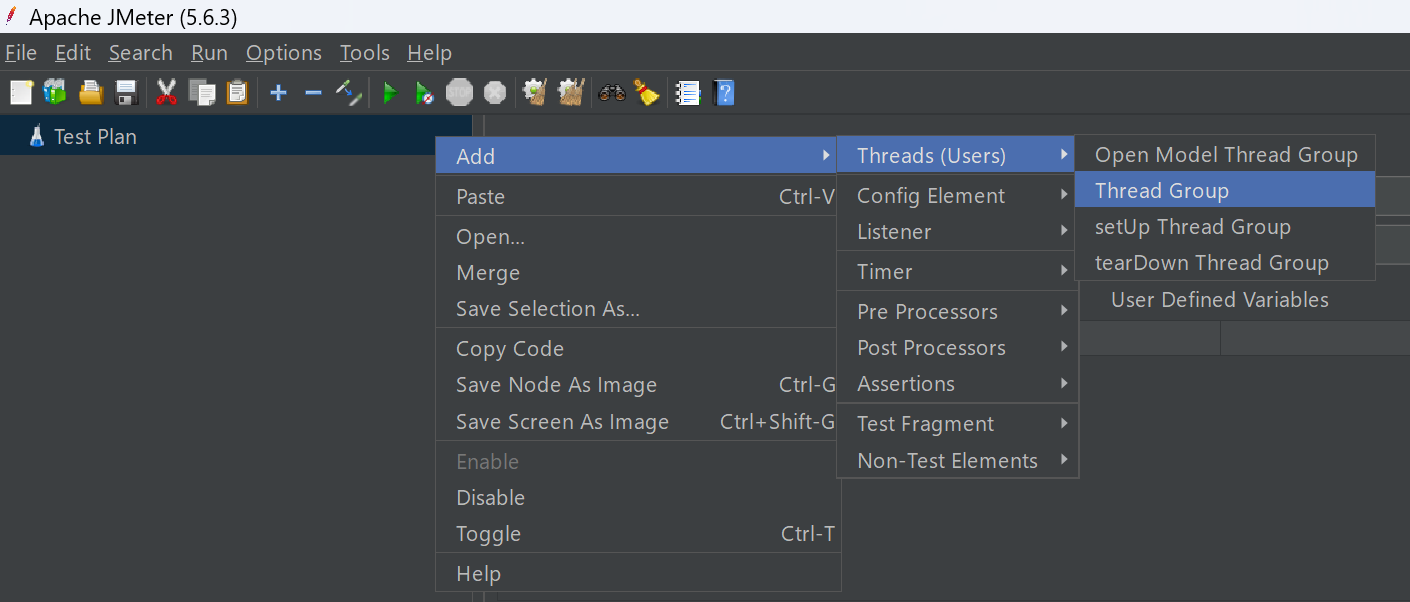This screenshot has height=602, width=1410.
Task: Open Function Helper list icon
Action: [x=688, y=93]
